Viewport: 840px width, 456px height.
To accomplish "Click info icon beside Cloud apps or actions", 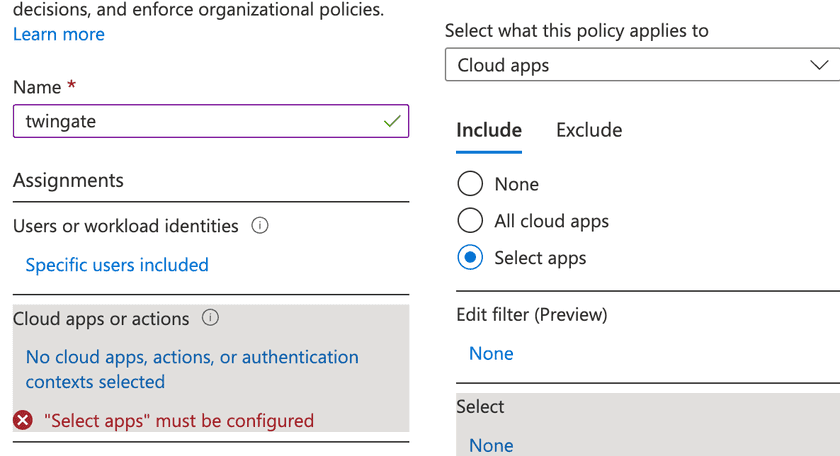I will (x=210, y=319).
